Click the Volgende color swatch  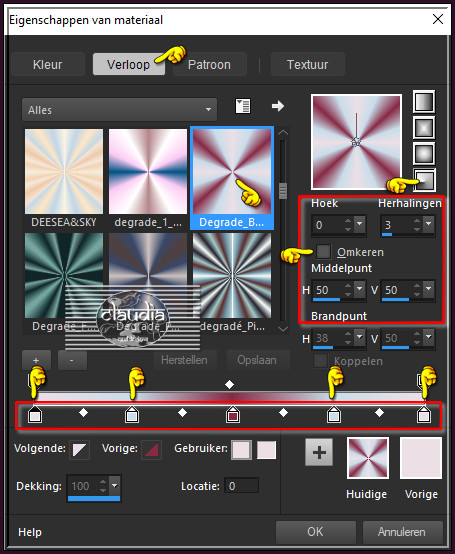pyautogui.click(x=79, y=450)
